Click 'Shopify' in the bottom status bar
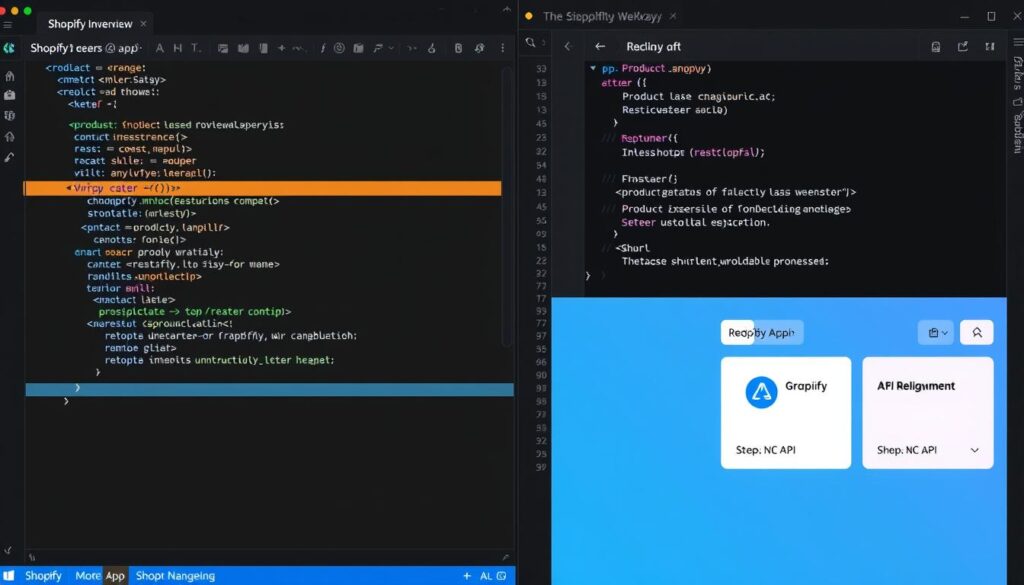The image size is (1024, 585). pyautogui.click(x=43, y=576)
